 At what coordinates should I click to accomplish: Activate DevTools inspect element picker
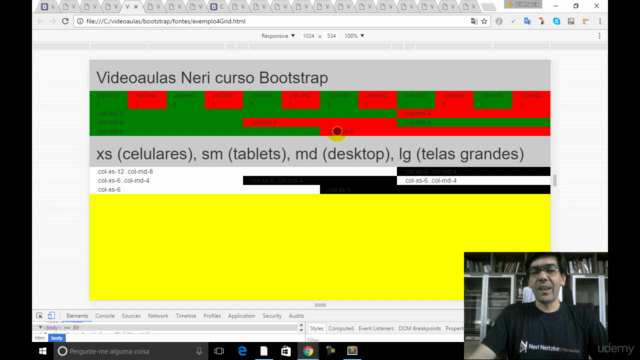[39, 316]
